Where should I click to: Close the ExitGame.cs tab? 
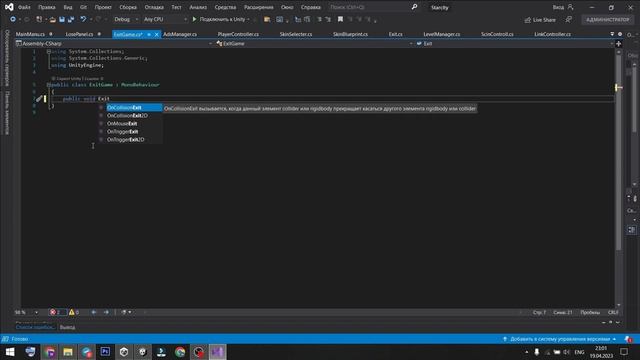(x=156, y=35)
